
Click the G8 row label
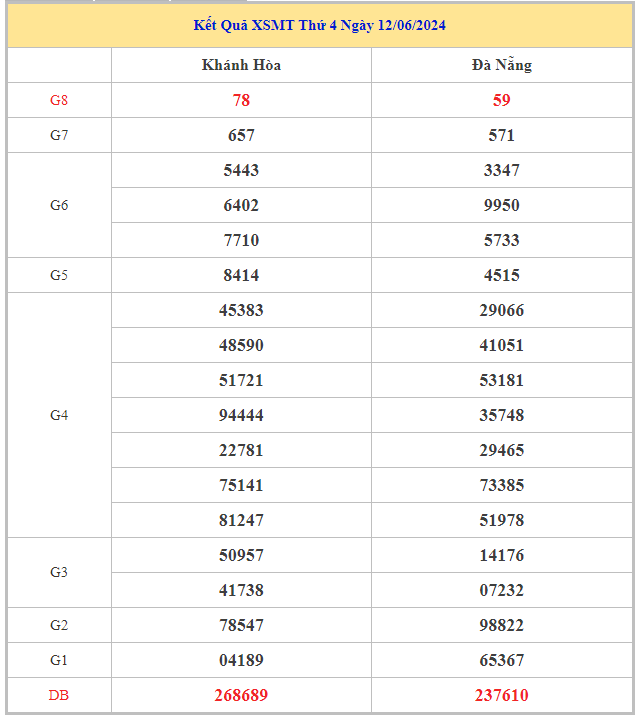[59, 100]
